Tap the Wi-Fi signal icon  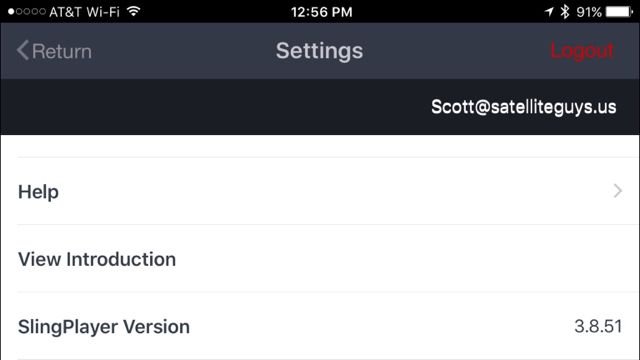point(133,11)
